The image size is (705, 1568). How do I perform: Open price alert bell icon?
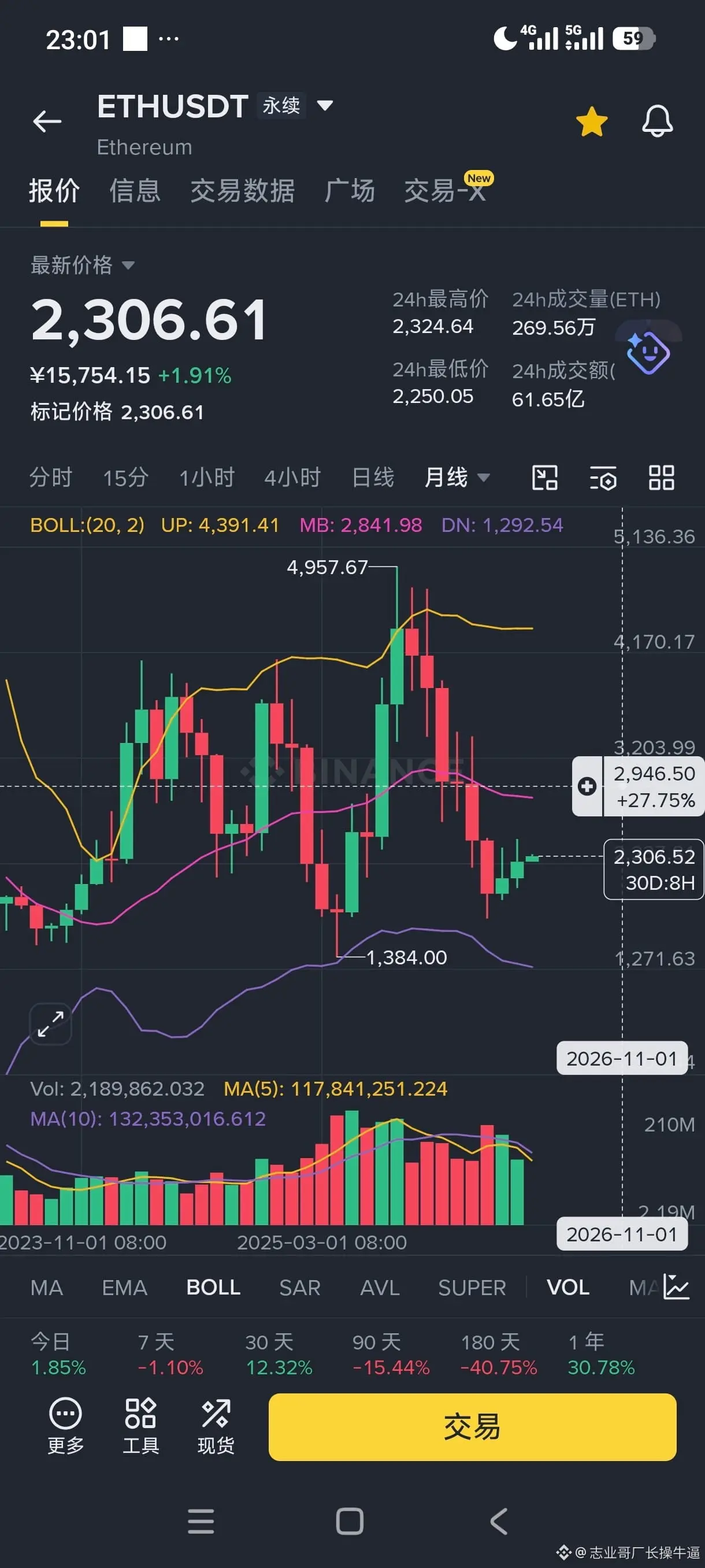point(657,120)
